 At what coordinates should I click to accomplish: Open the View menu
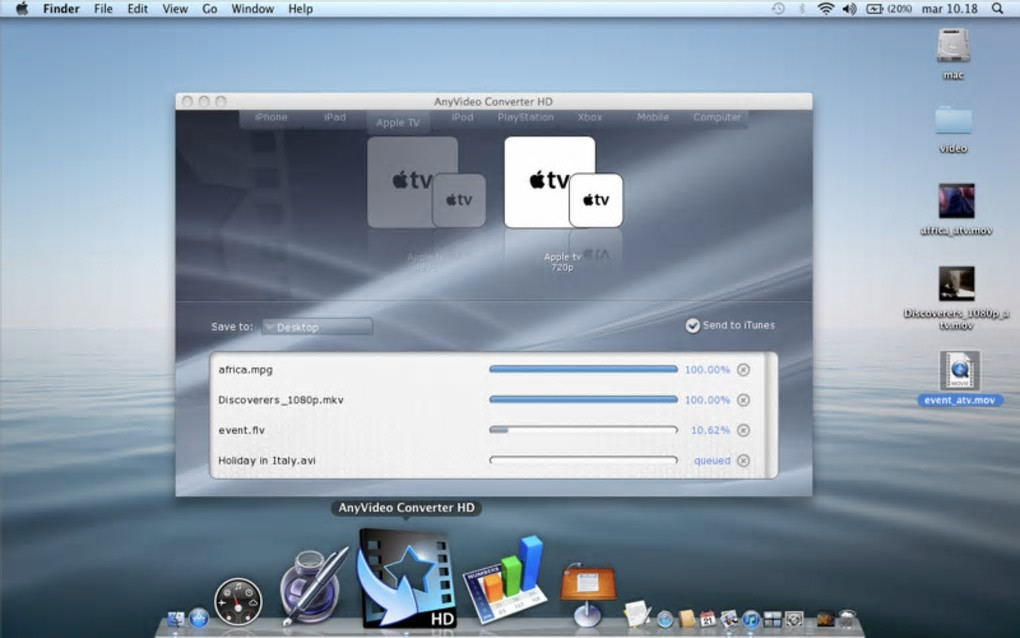tap(175, 8)
